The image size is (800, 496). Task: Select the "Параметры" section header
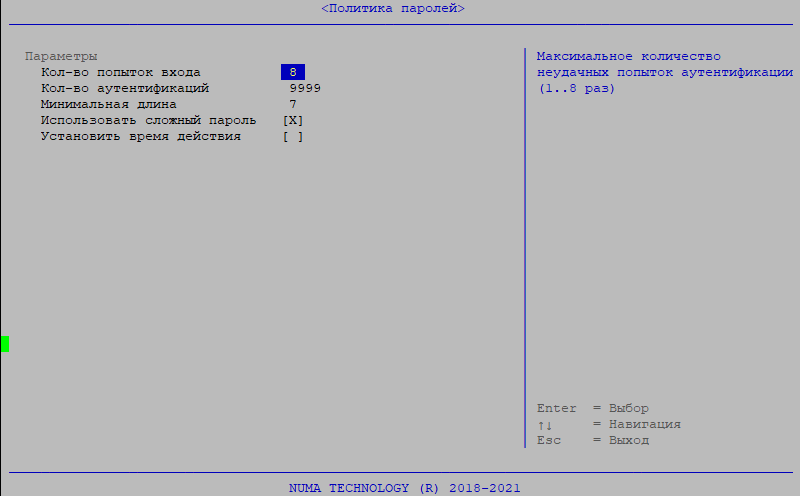61,56
